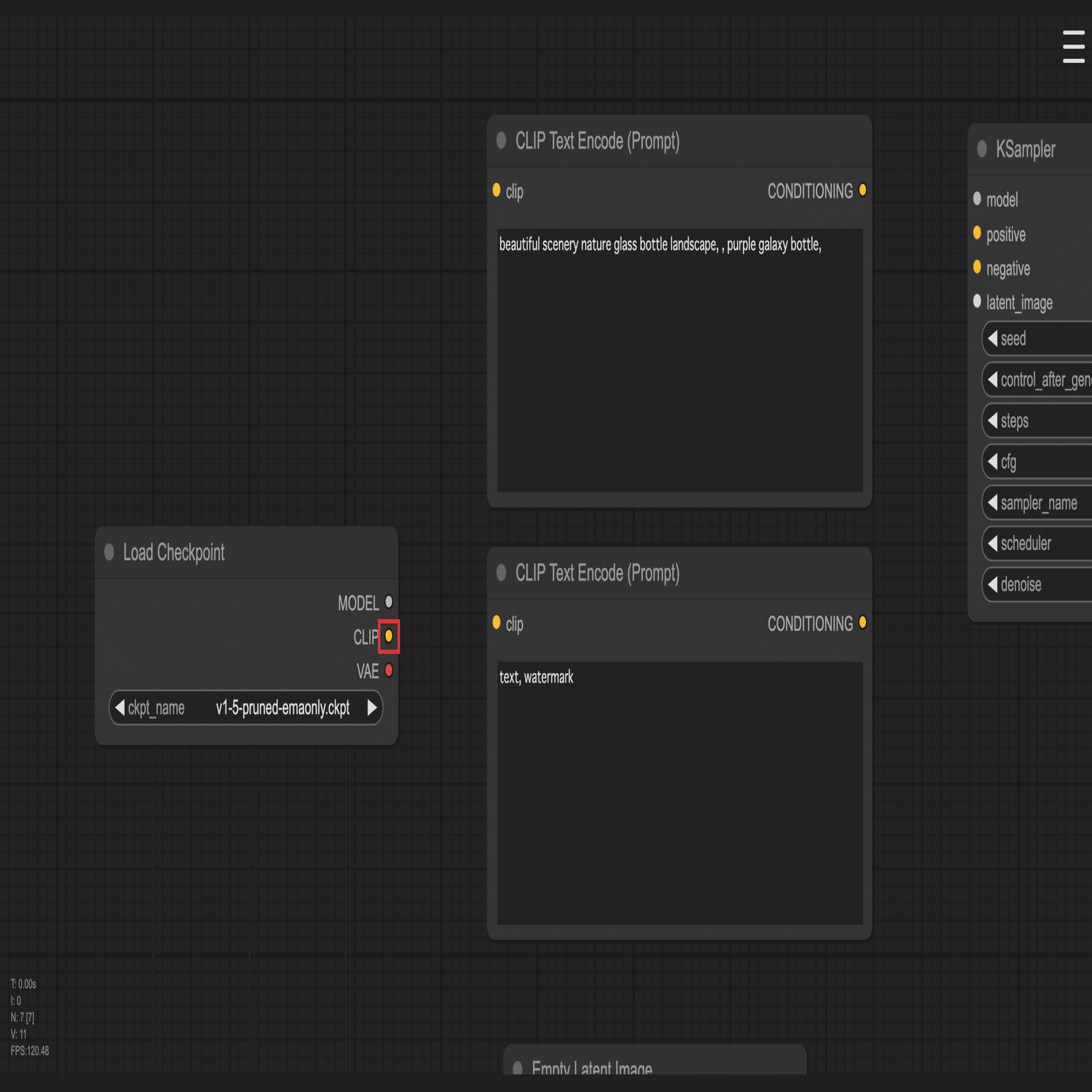Click CONDITIONING output on the watermark prompt node

[x=863, y=623]
